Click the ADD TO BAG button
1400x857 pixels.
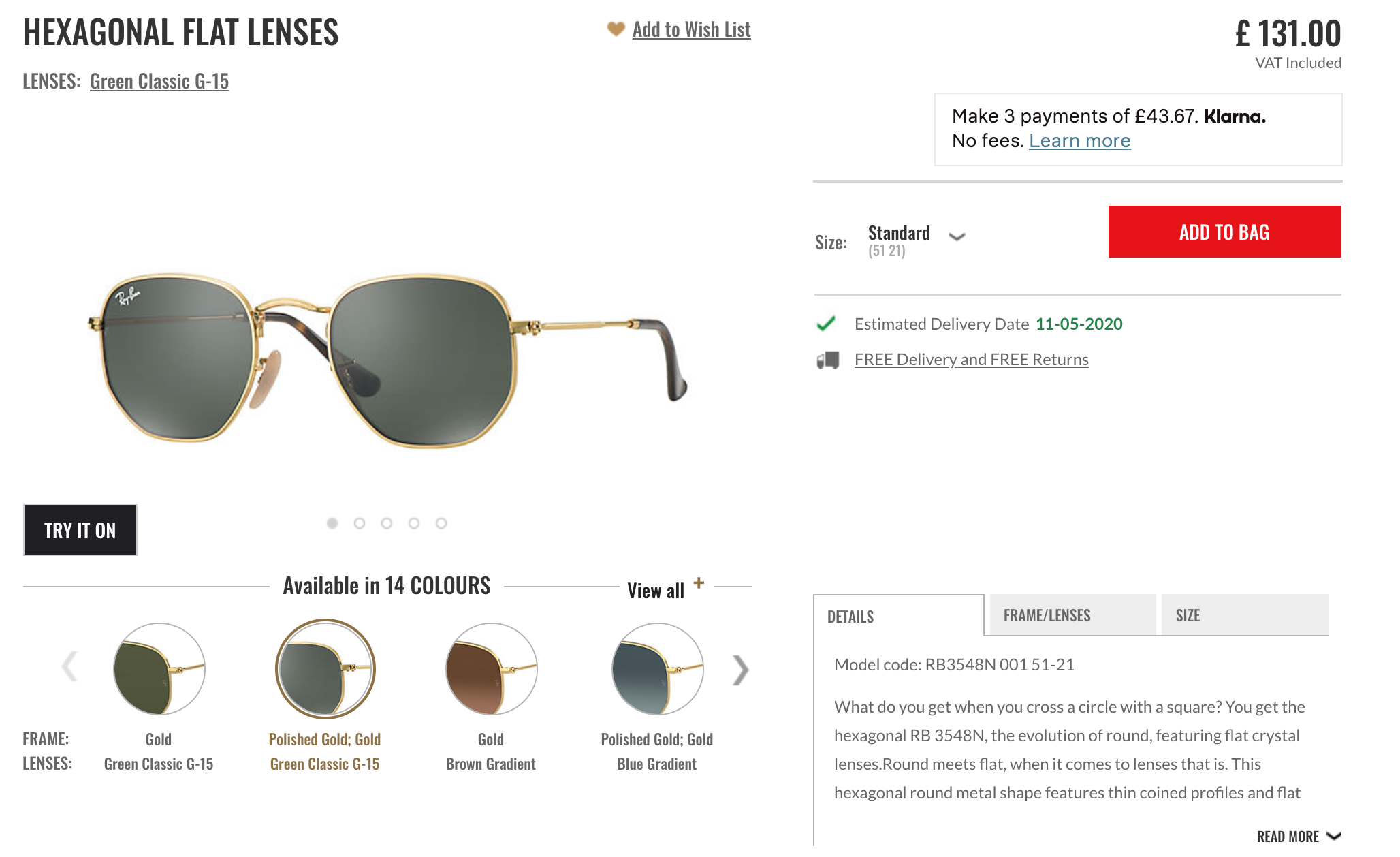[x=1224, y=232]
